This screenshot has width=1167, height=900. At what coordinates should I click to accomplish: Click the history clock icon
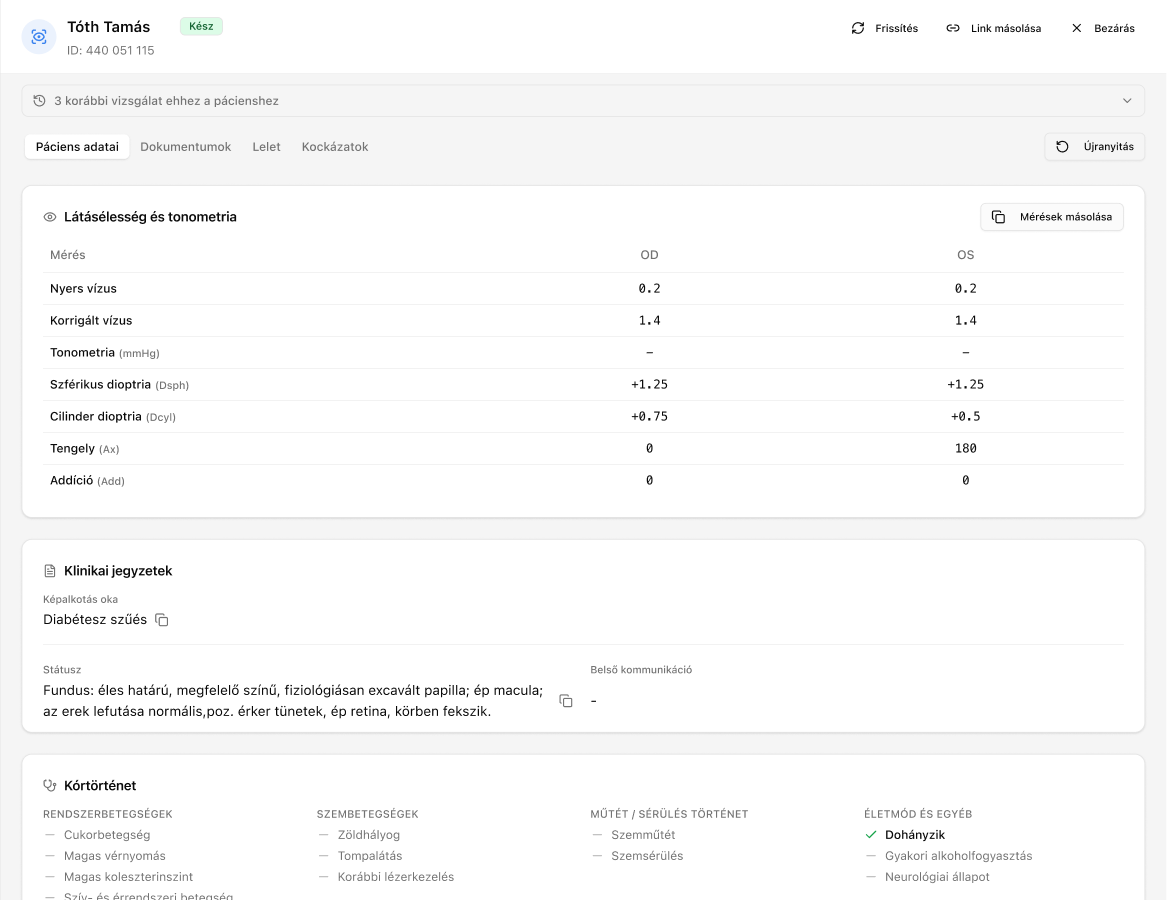click(40, 101)
